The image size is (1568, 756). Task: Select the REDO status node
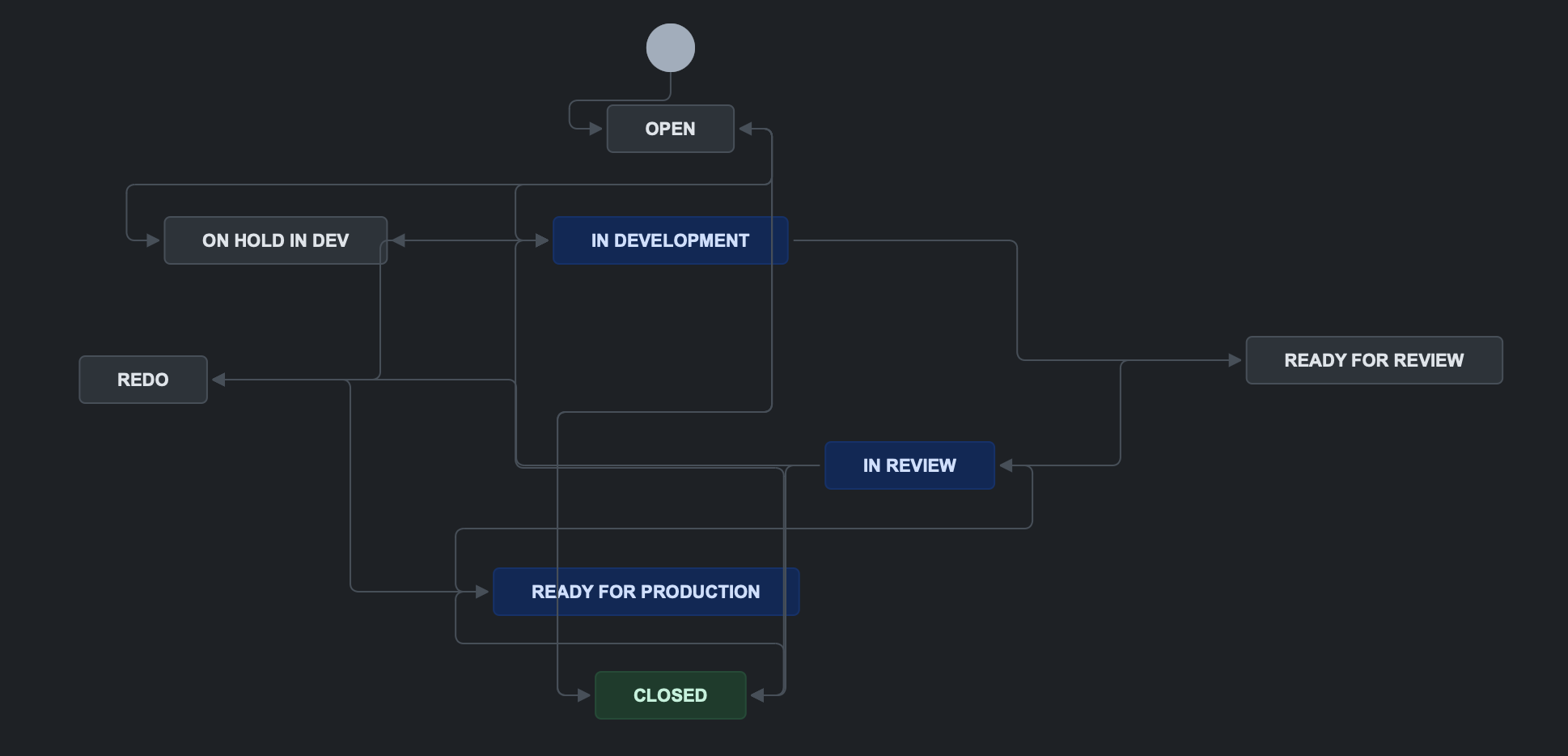pyautogui.click(x=142, y=380)
